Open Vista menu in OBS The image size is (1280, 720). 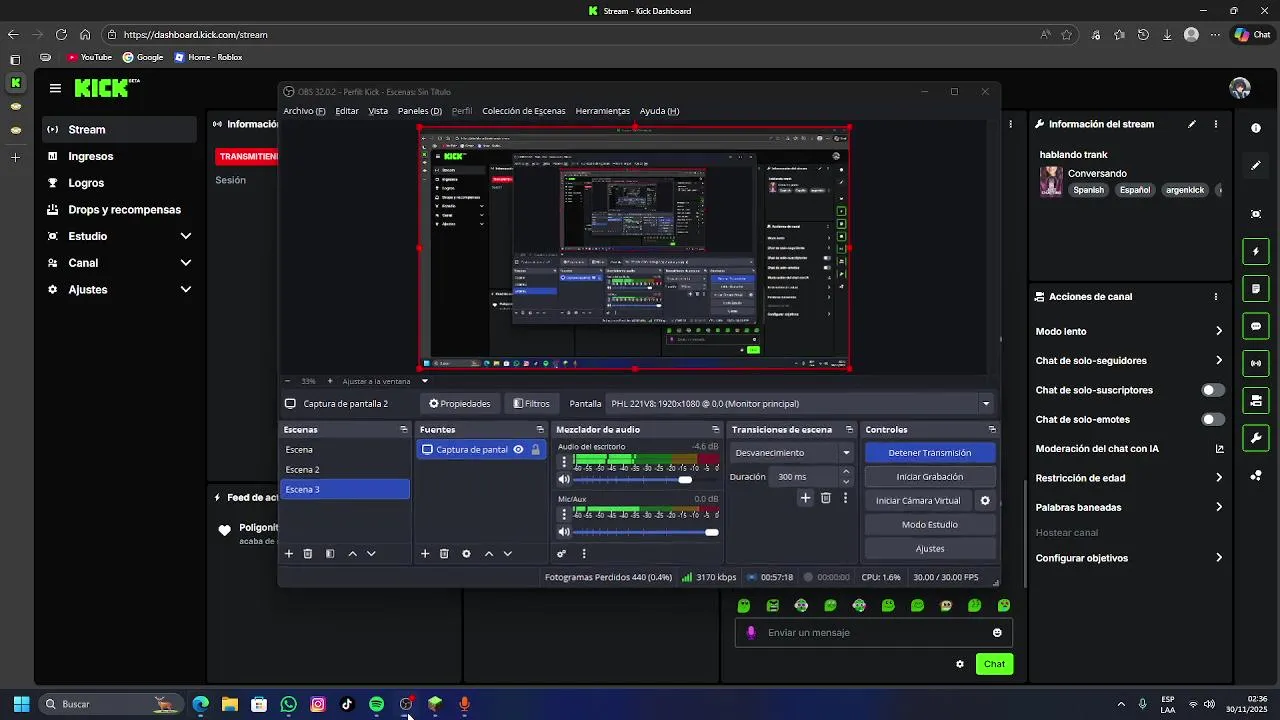(x=378, y=111)
